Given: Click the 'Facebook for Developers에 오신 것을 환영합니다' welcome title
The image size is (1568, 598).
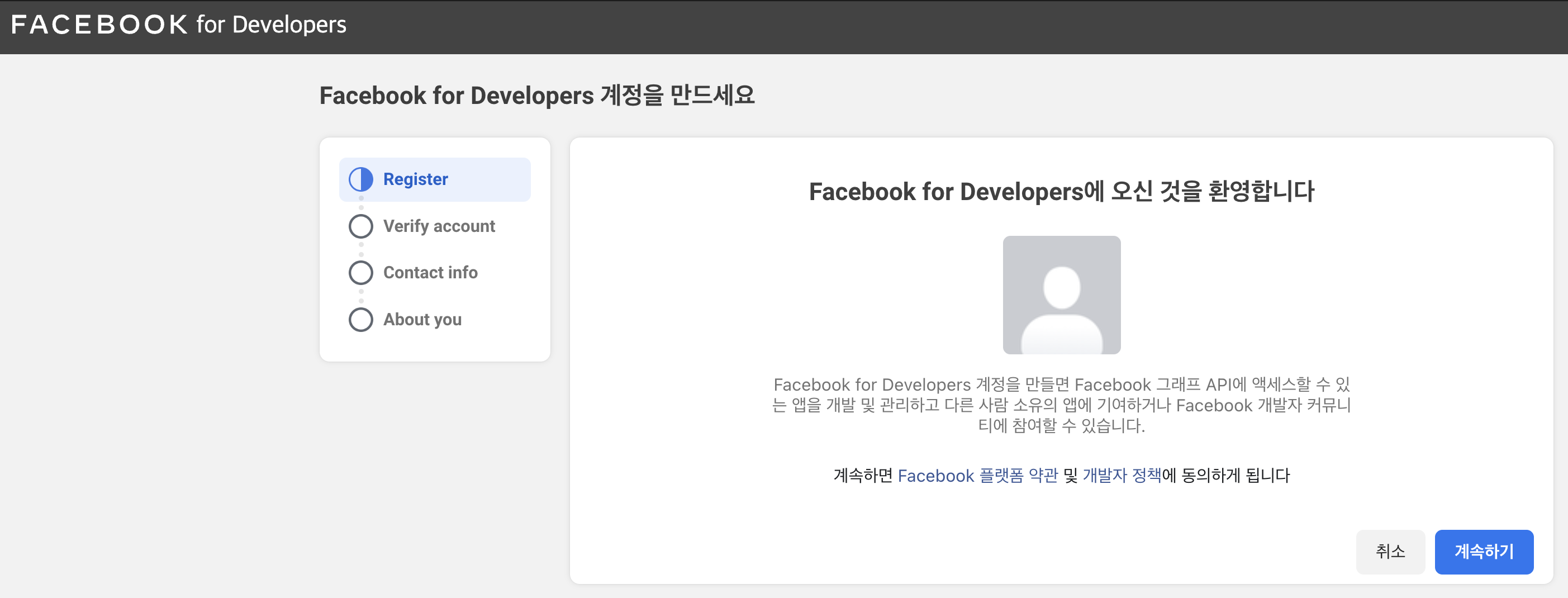Looking at the screenshot, I should click(x=1062, y=191).
